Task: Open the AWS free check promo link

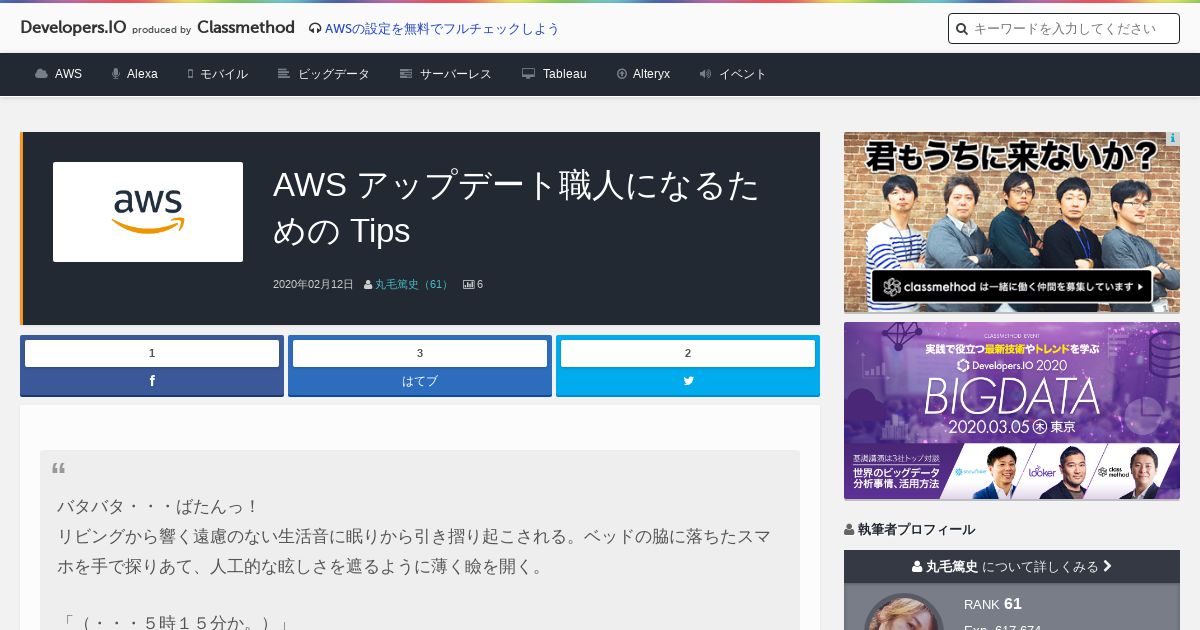Action: 442,29
